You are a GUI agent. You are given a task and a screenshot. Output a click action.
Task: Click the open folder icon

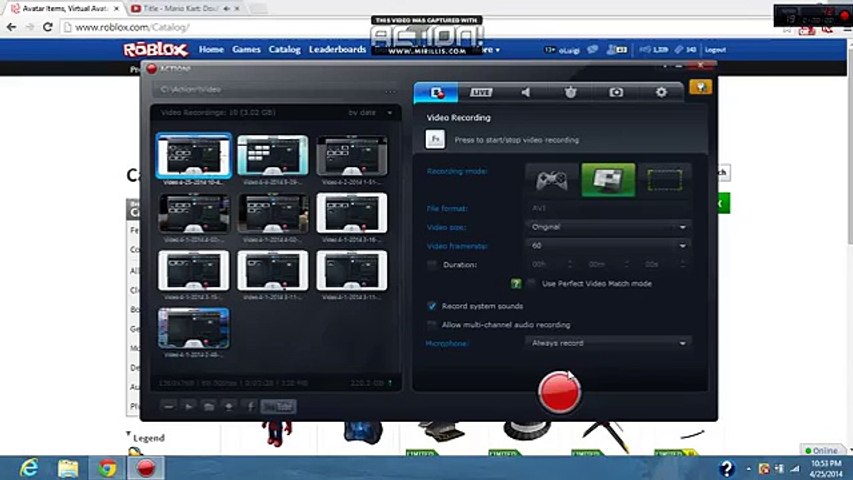[x=209, y=407]
